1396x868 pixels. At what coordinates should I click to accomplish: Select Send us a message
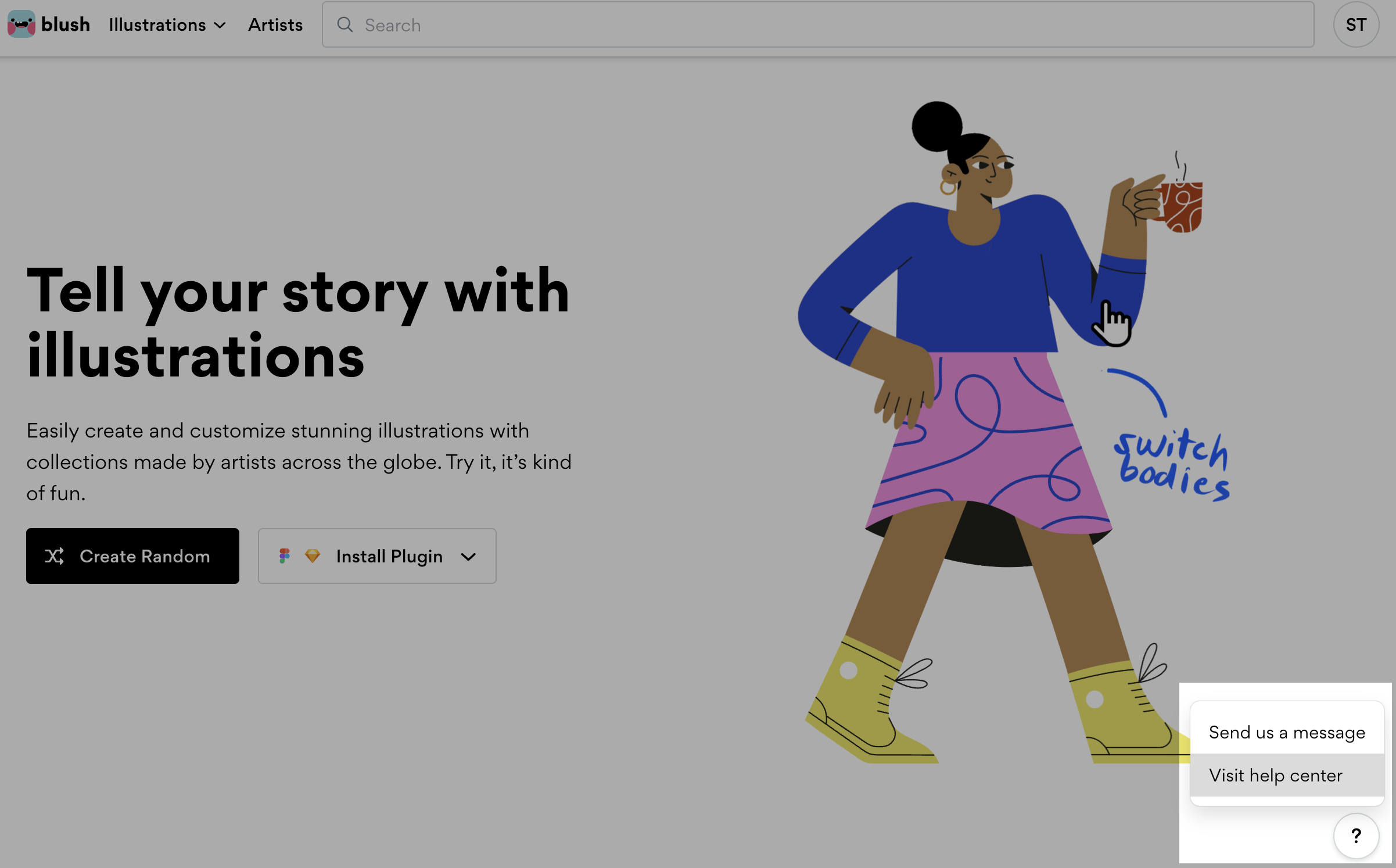[1287, 732]
